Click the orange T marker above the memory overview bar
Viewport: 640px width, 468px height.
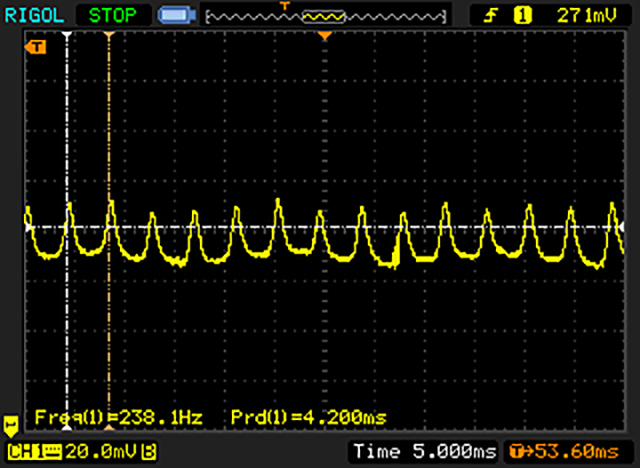[x=284, y=6]
